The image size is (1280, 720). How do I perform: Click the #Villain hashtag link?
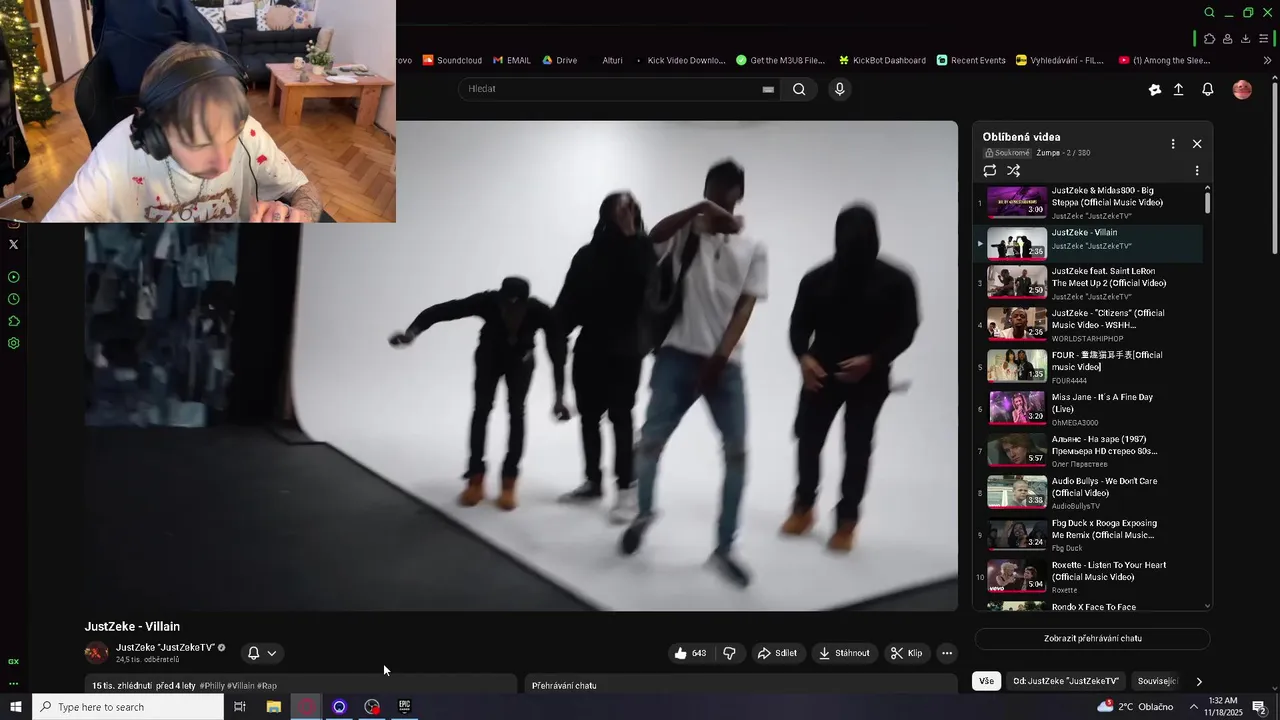point(240,686)
